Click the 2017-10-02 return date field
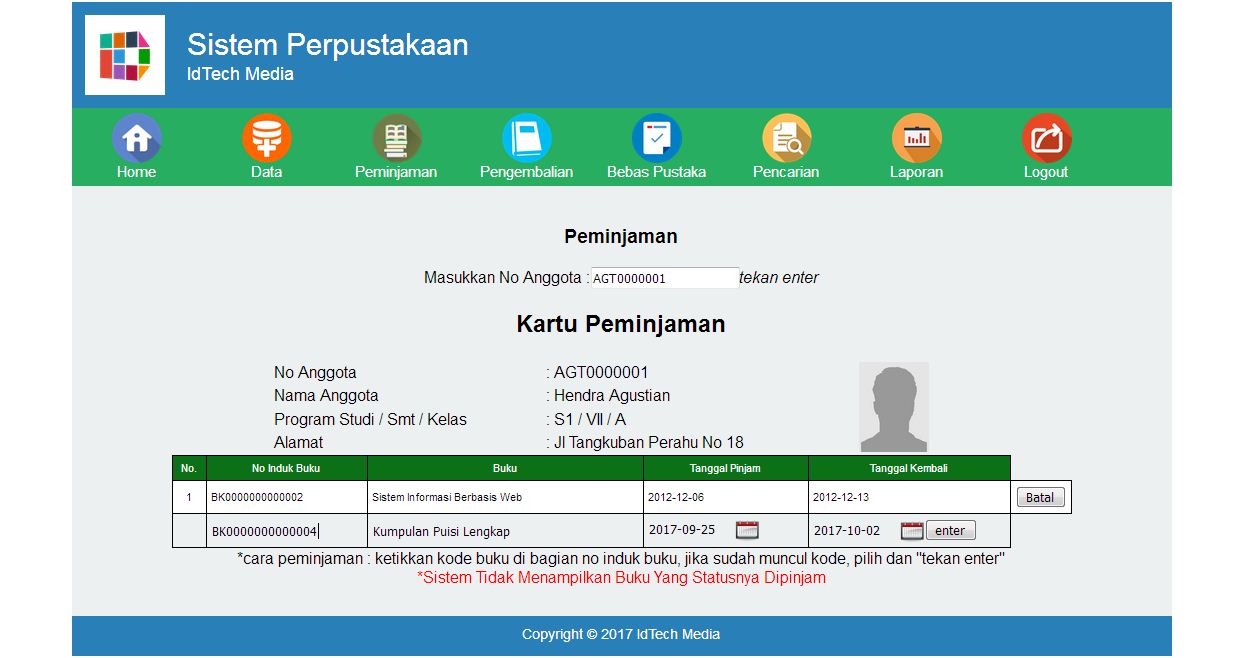Viewport: 1240px width, 658px height. [x=855, y=530]
